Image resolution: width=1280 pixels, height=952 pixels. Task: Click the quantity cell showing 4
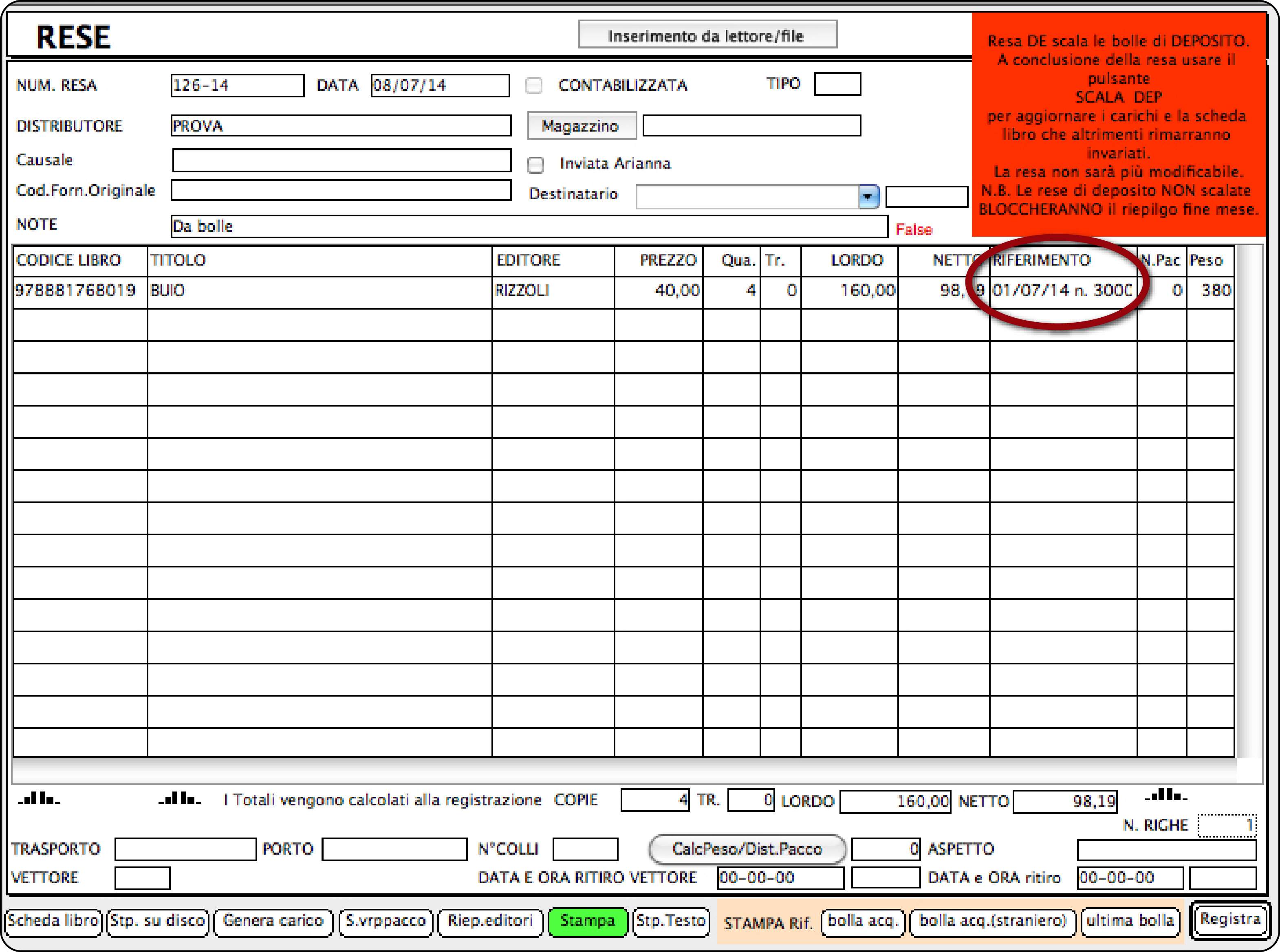pyautogui.click(x=731, y=292)
